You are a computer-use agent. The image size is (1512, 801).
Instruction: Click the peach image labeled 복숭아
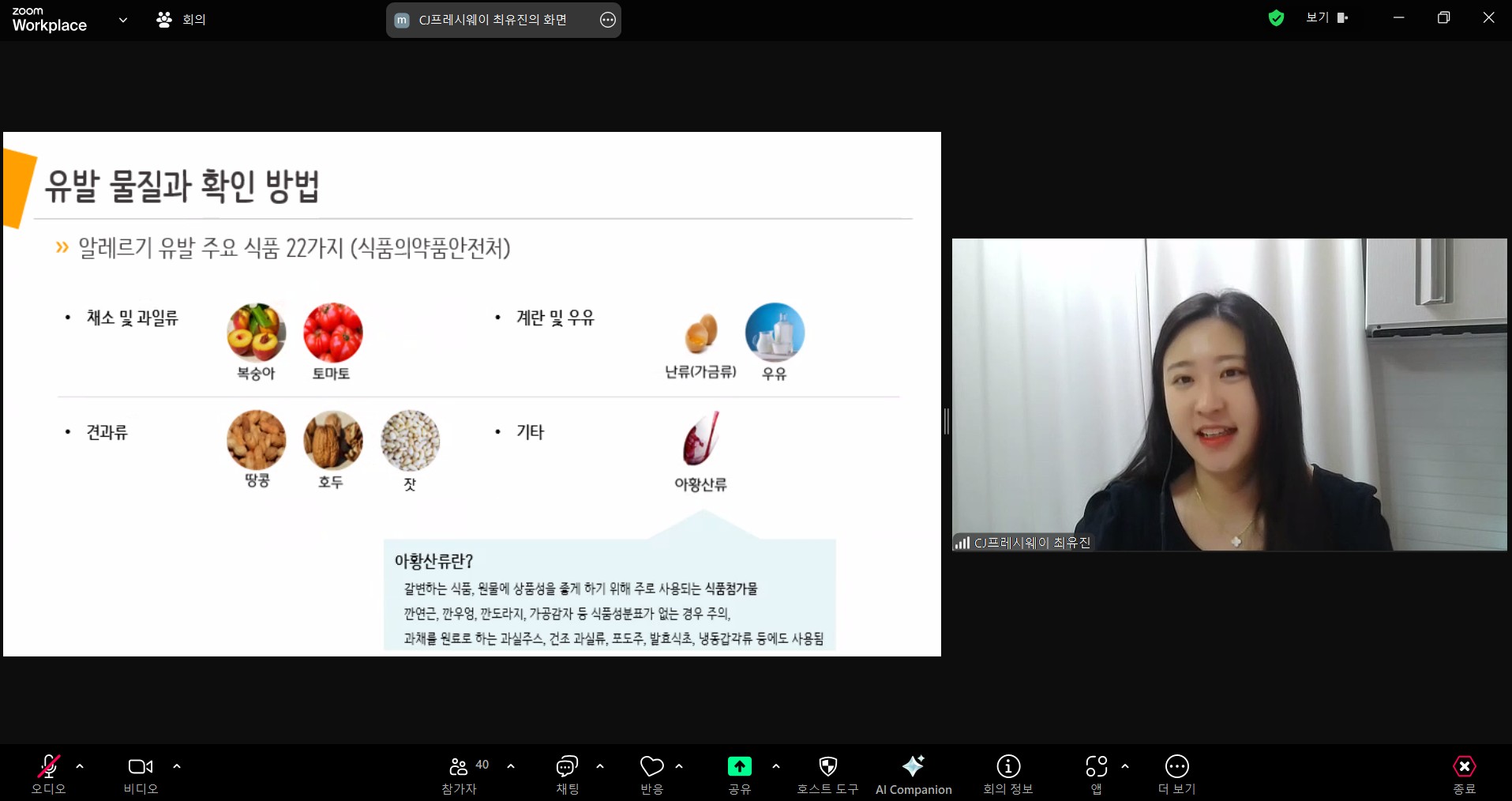(x=256, y=333)
